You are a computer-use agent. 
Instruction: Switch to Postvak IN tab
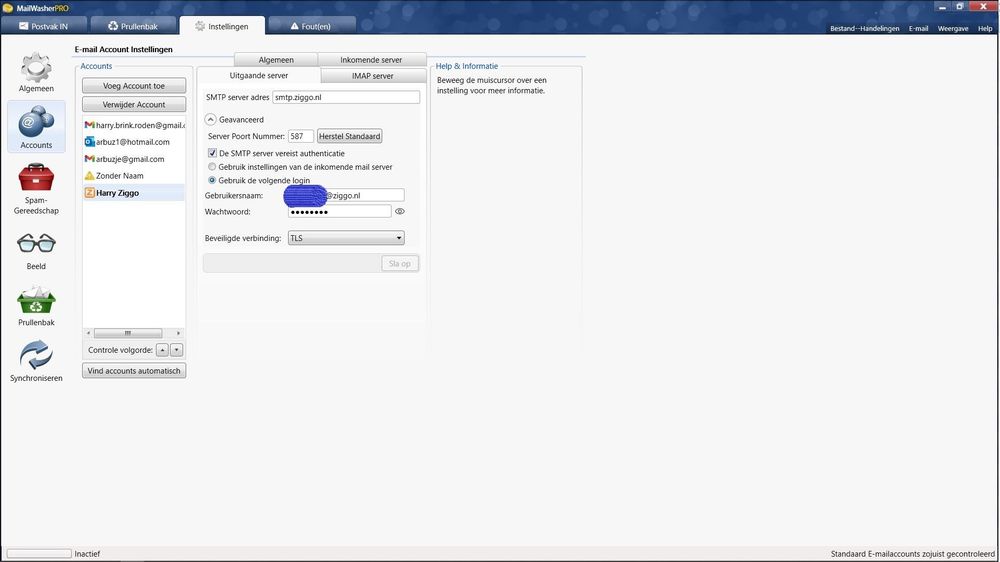tap(43, 26)
